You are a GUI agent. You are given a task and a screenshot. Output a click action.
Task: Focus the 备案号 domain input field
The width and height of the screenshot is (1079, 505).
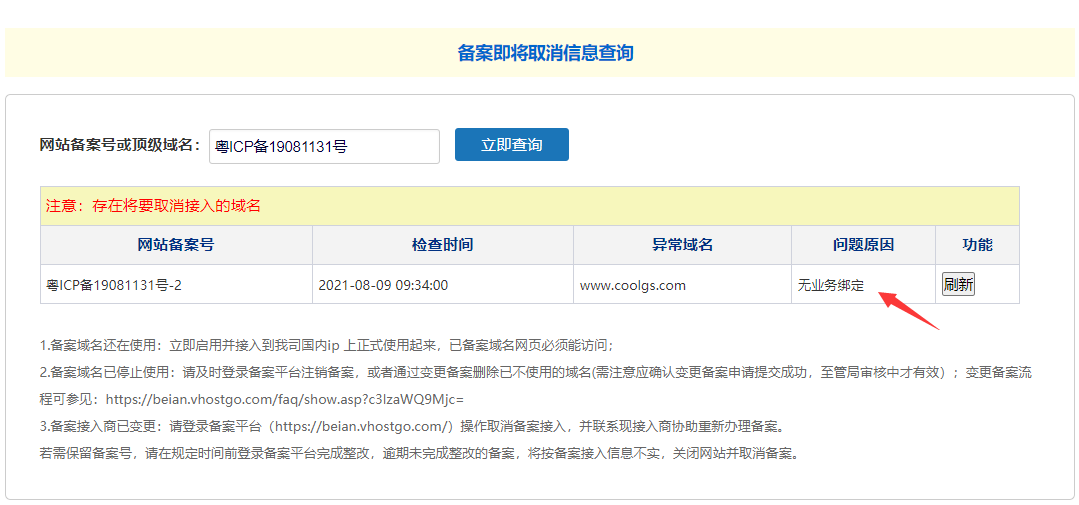pyautogui.click(x=324, y=146)
